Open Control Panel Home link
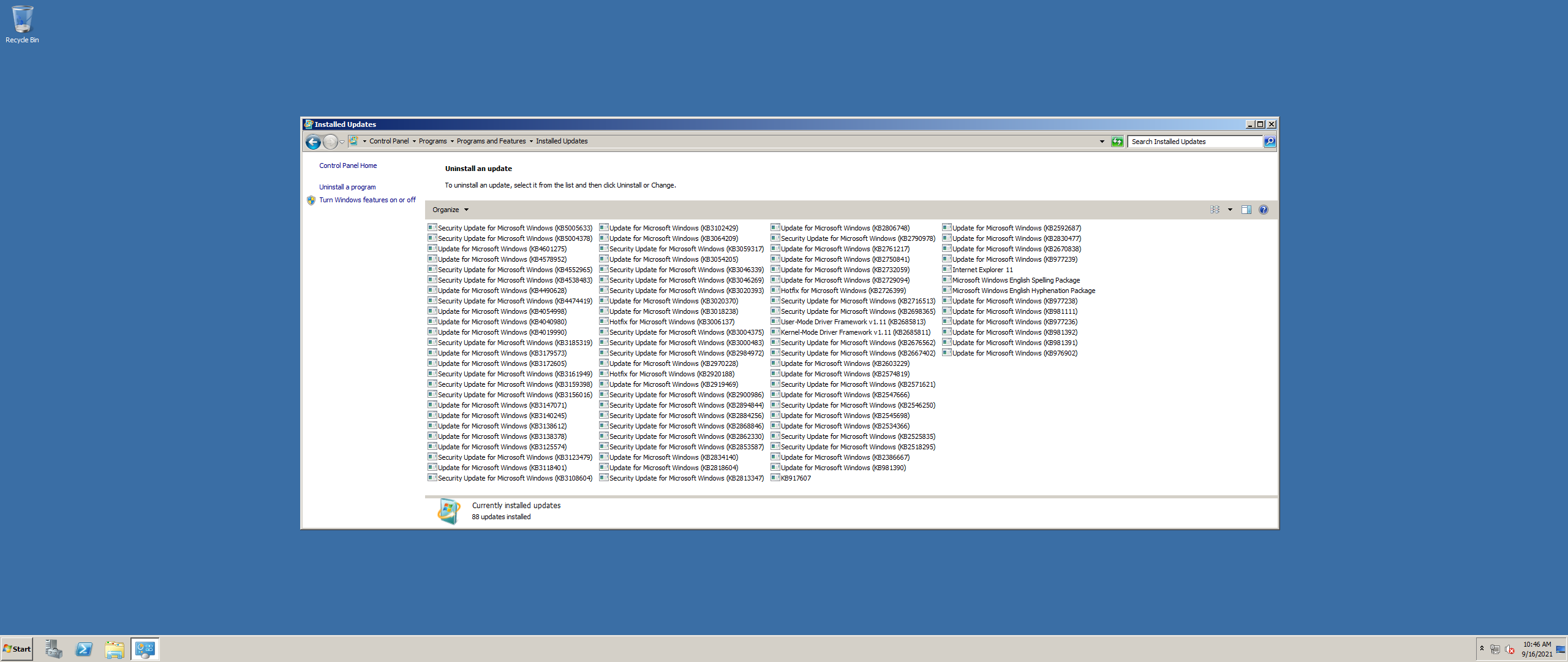The height and width of the screenshot is (662, 1568). point(348,165)
